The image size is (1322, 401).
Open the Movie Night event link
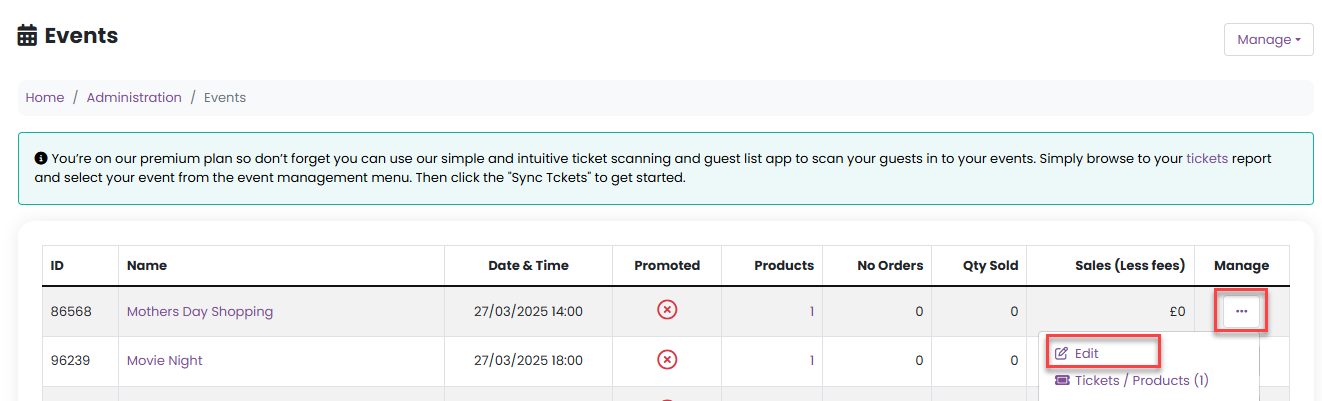(165, 360)
